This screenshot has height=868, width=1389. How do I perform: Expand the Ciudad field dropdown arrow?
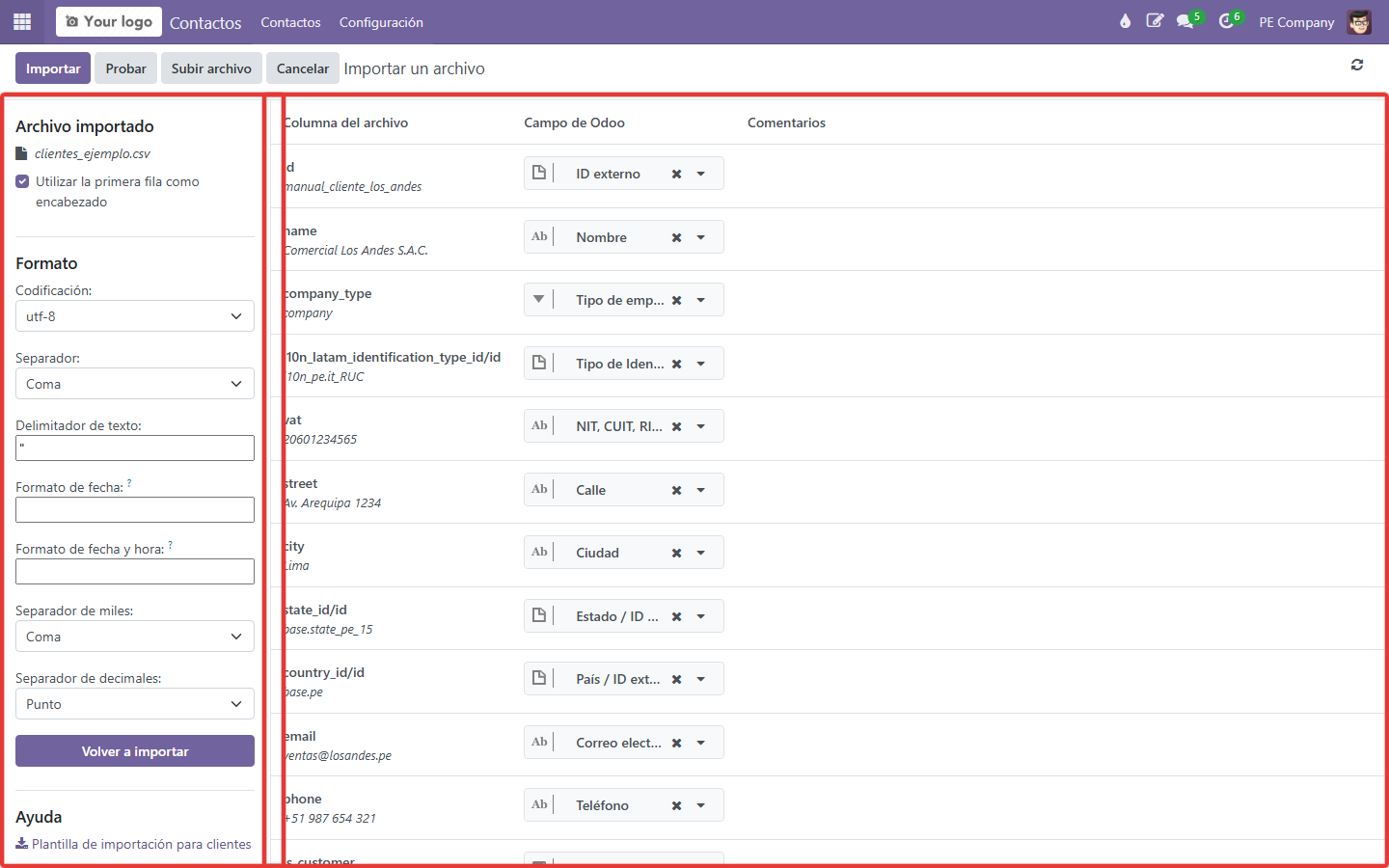(x=701, y=553)
